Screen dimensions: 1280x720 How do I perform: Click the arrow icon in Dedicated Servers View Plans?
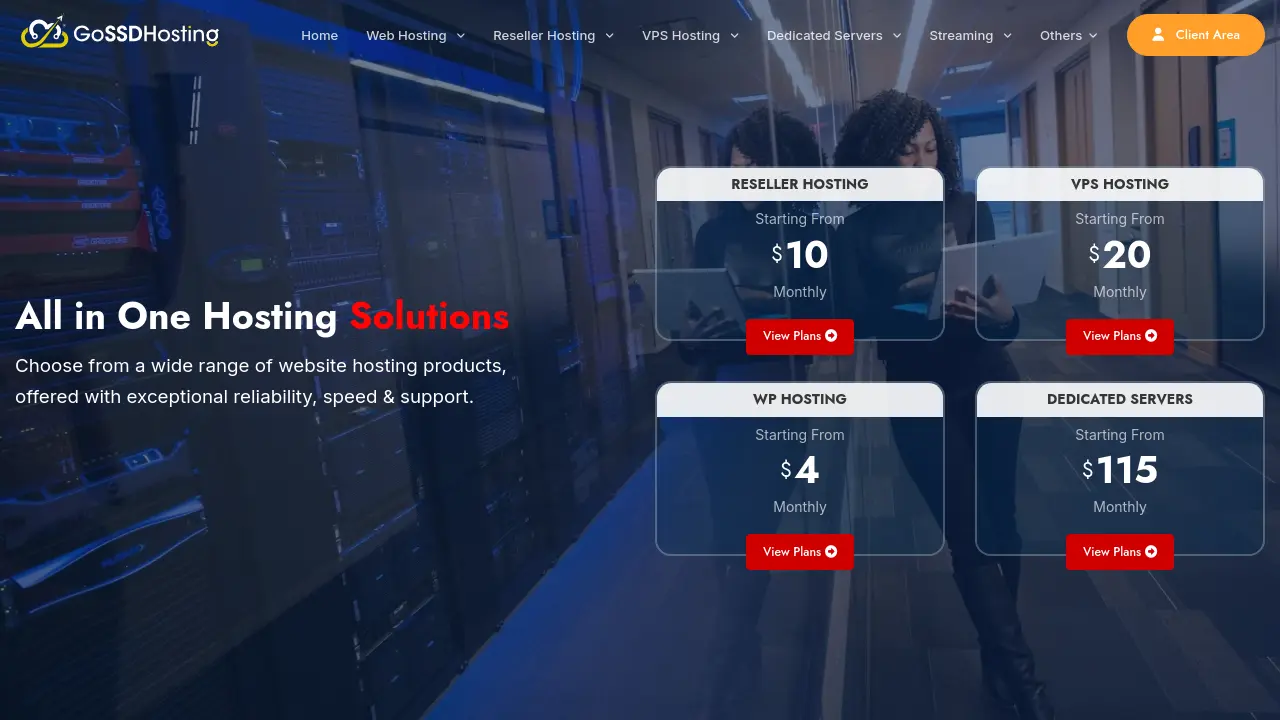1150,551
